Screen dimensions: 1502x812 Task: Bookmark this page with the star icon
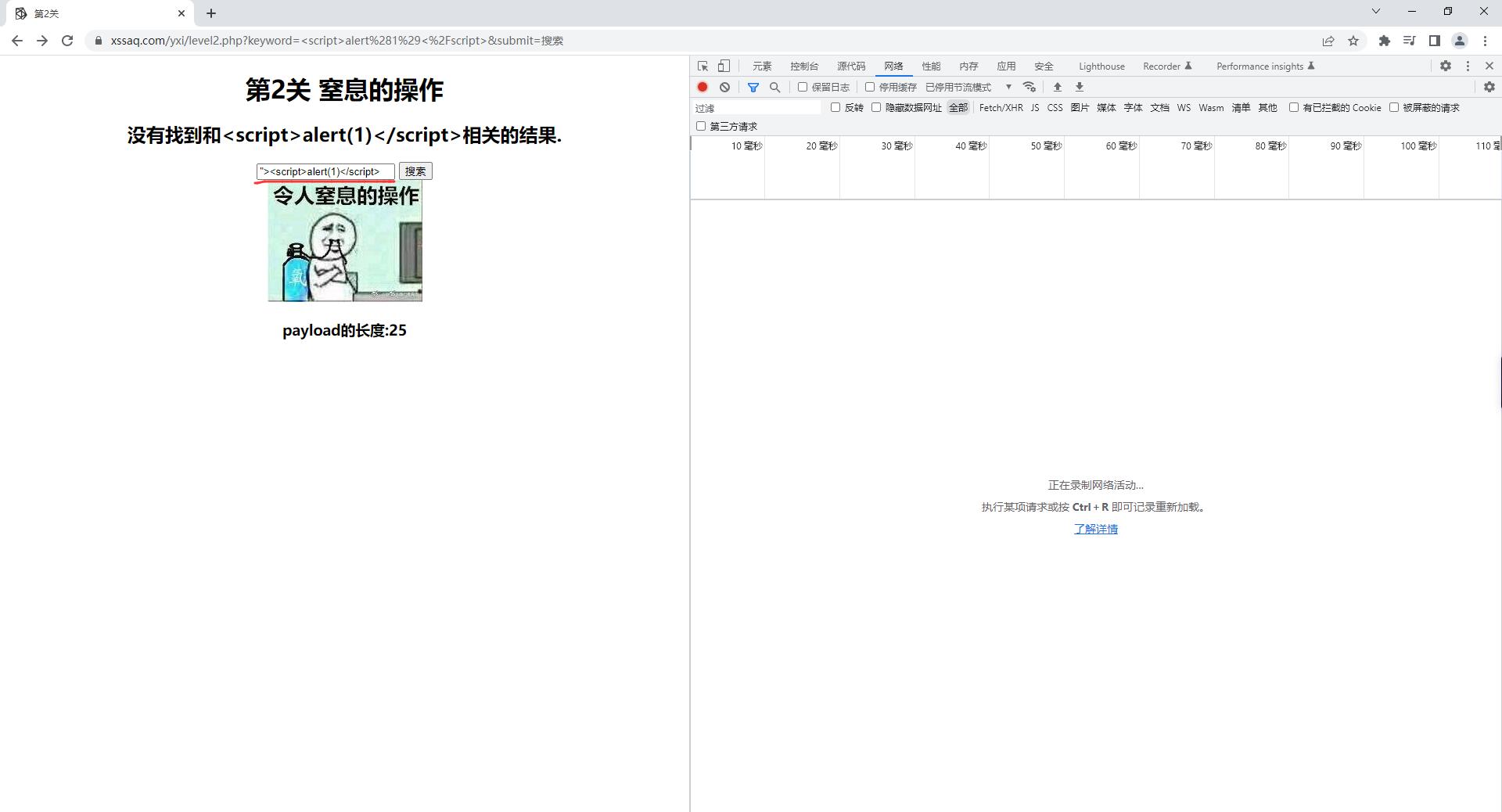pos(1353,41)
